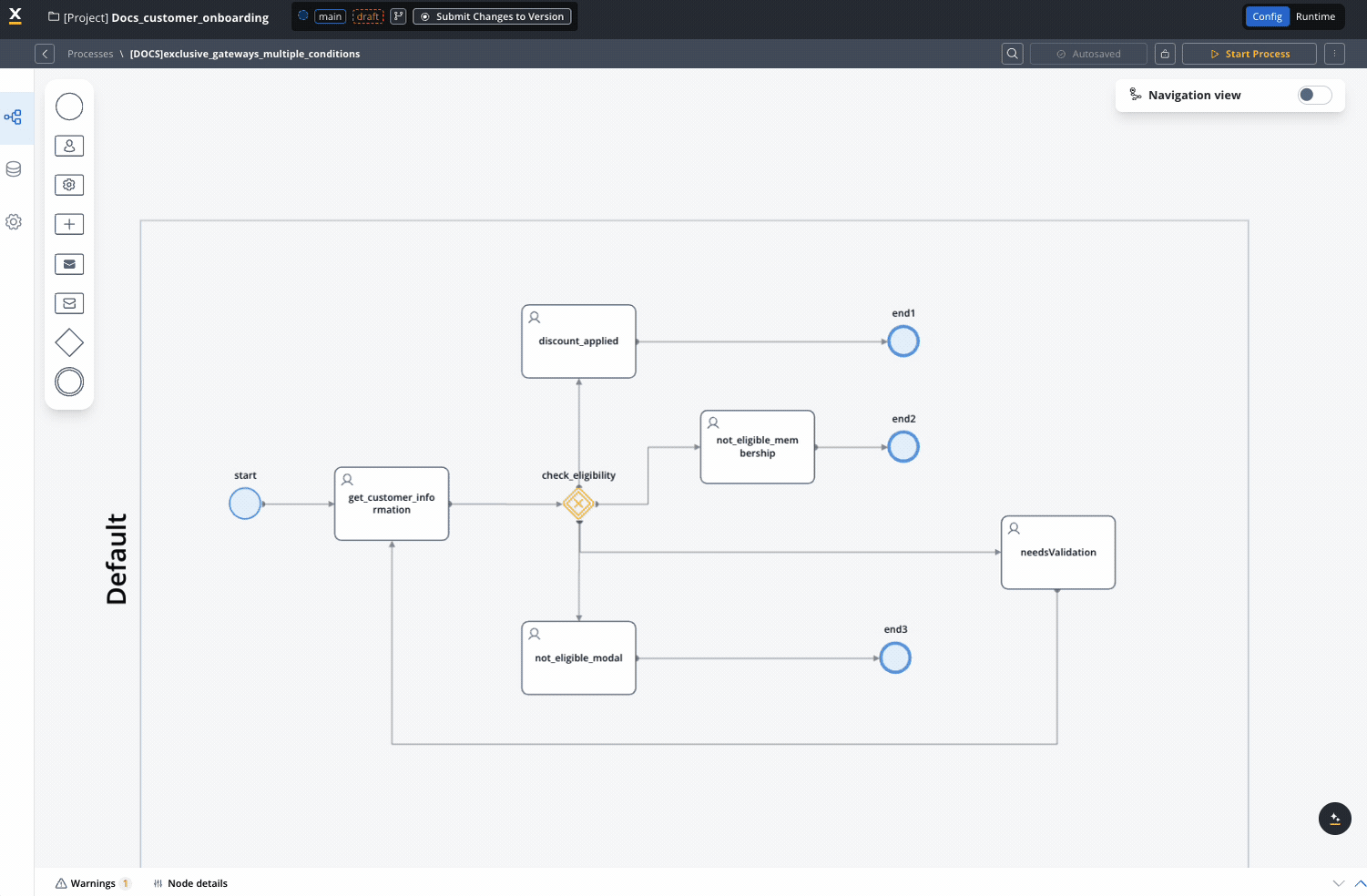Expand bottom panel with up chevron

pos(1360,883)
